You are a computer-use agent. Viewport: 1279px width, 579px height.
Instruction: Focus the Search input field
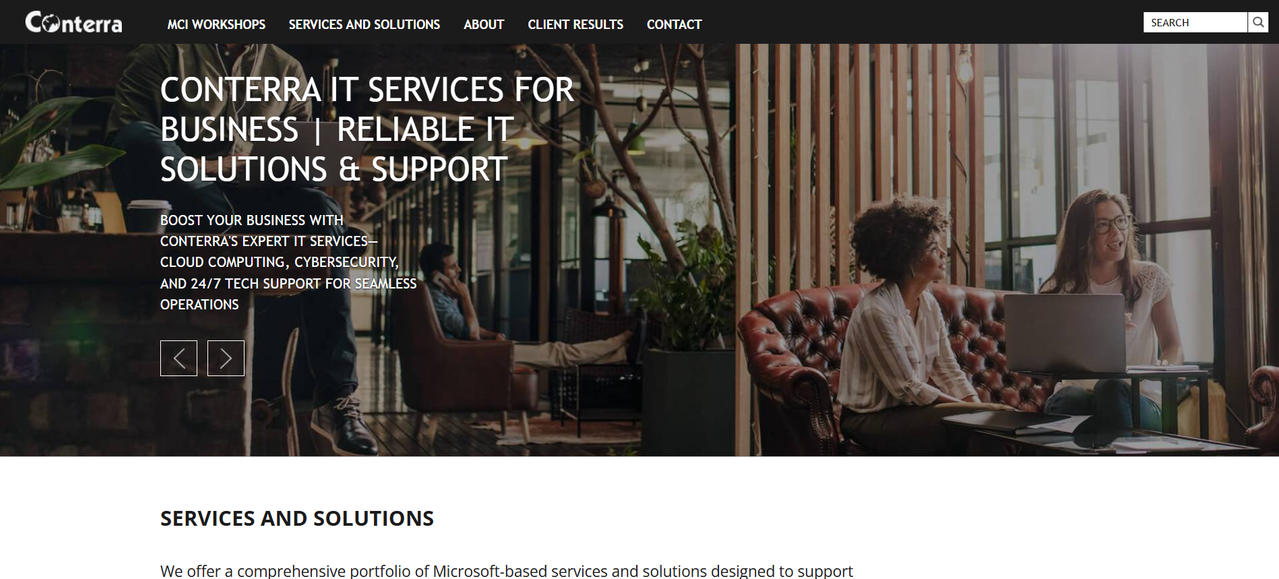(x=1196, y=22)
